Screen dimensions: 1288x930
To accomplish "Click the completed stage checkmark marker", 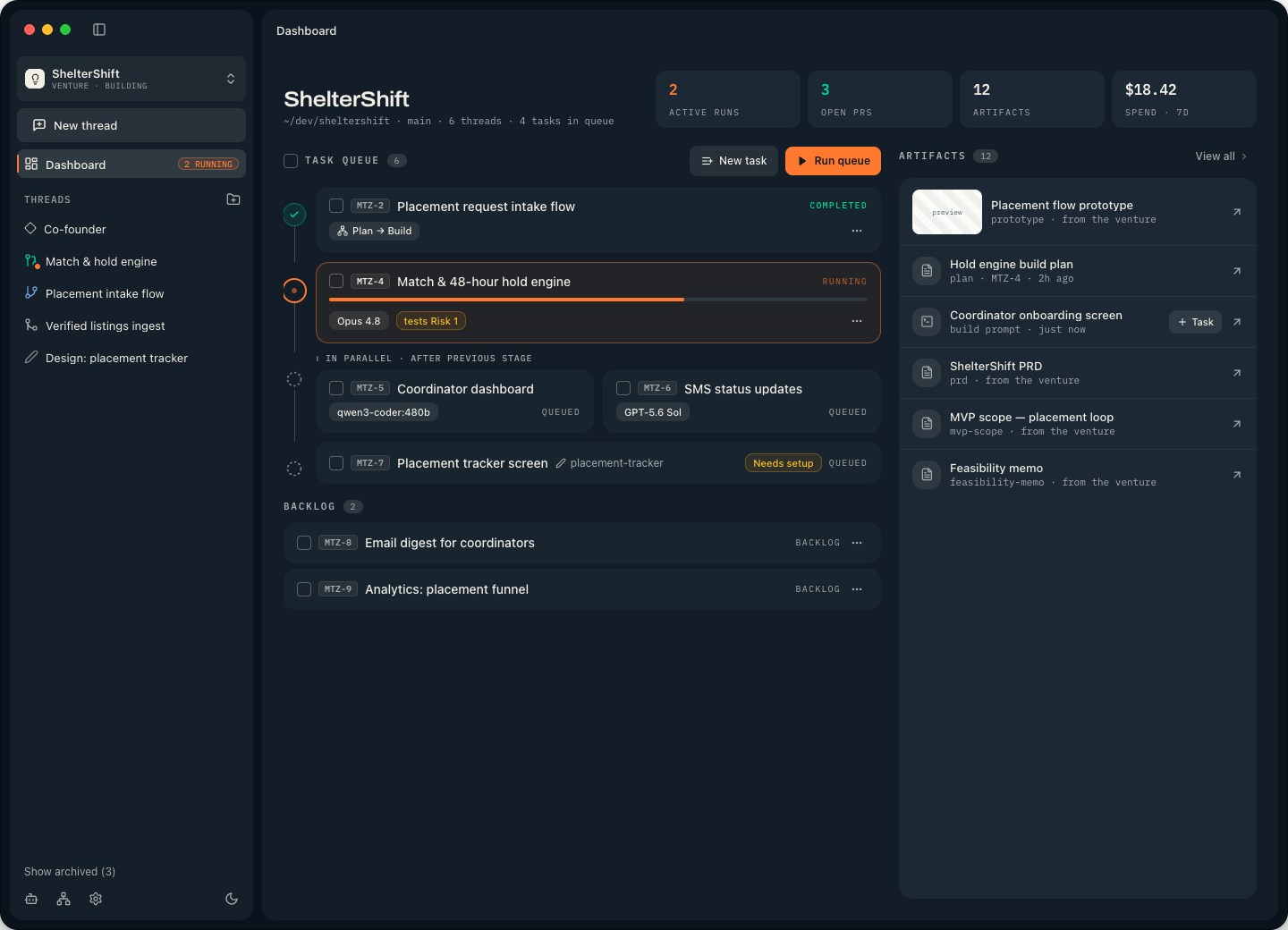I will click(x=294, y=215).
